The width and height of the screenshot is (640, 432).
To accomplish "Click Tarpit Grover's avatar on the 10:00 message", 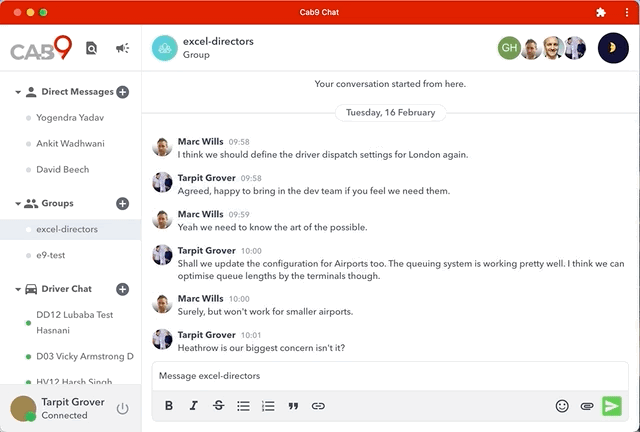I will pos(162,255).
